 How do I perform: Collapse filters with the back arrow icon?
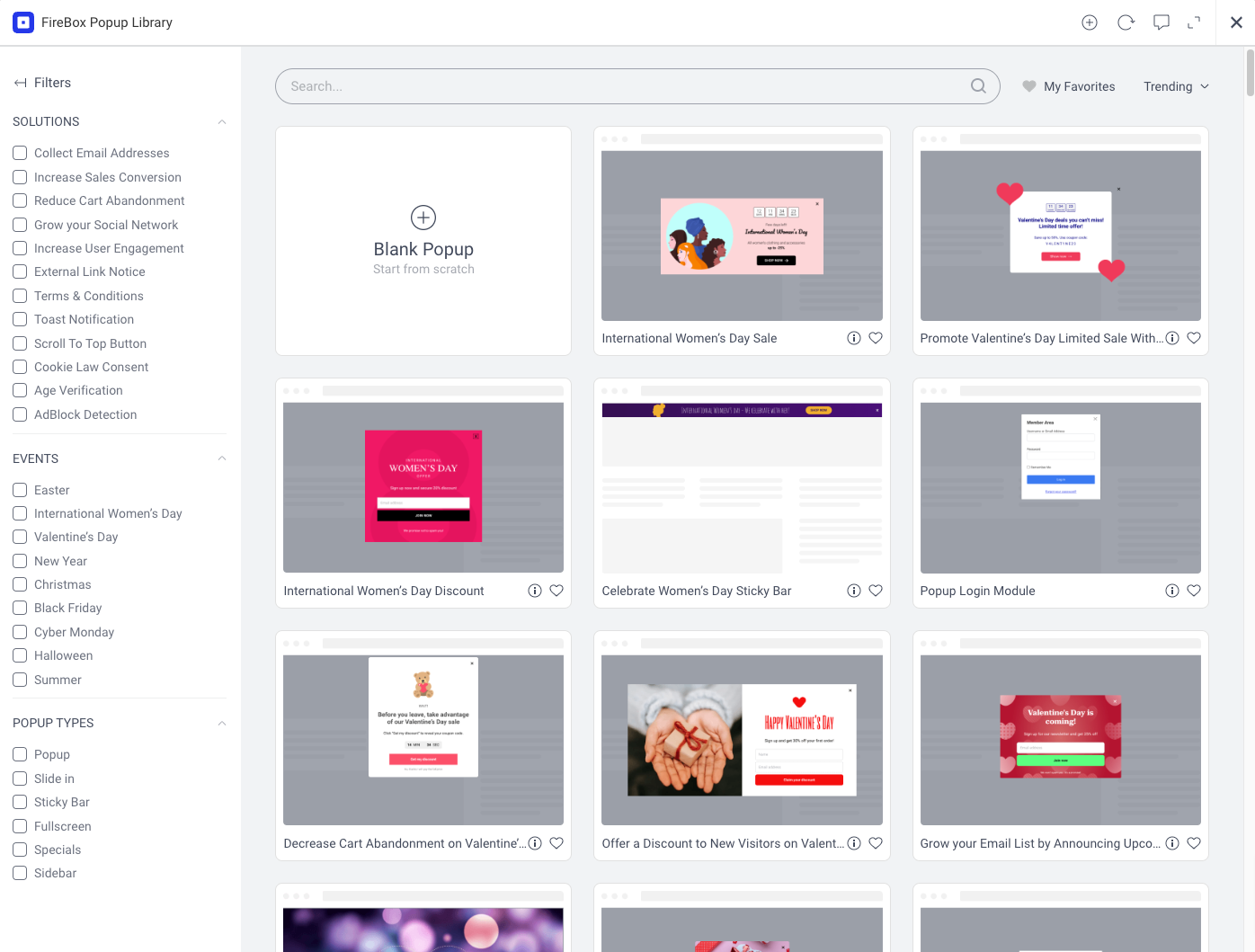tap(20, 83)
